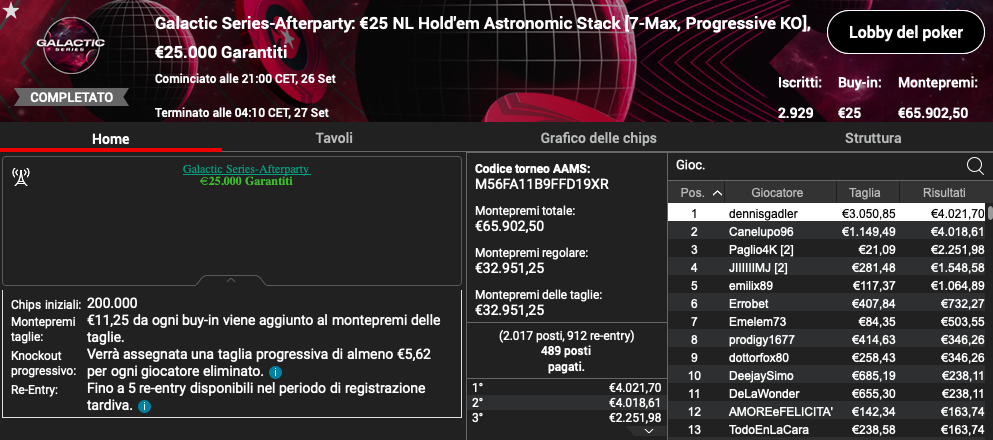This screenshot has height=440, width=993.
Task: Sort players by Pos. column
Action: pyautogui.click(x=697, y=192)
